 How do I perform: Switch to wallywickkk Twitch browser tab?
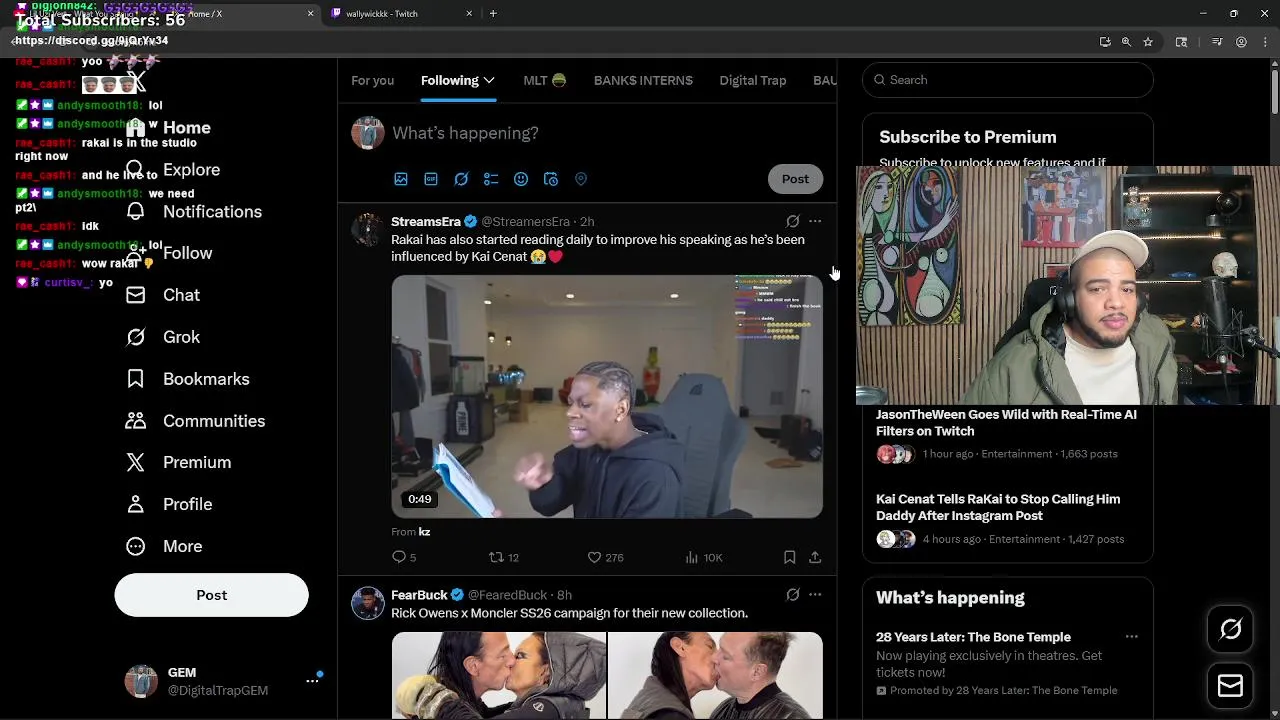(400, 14)
